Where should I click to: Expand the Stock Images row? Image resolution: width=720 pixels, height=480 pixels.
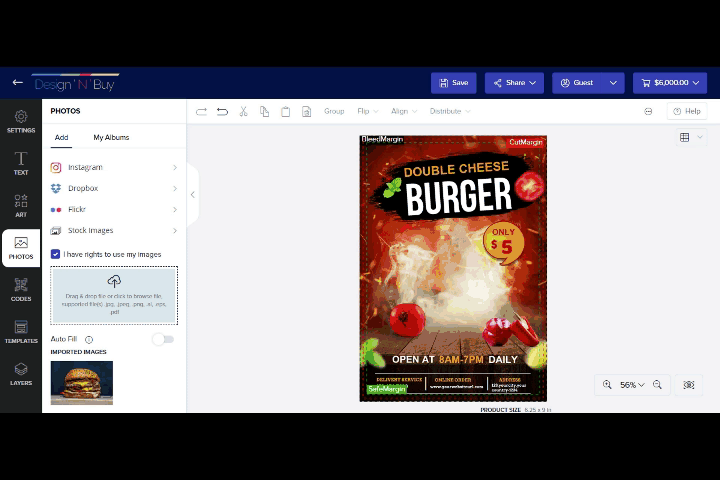pos(114,230)
